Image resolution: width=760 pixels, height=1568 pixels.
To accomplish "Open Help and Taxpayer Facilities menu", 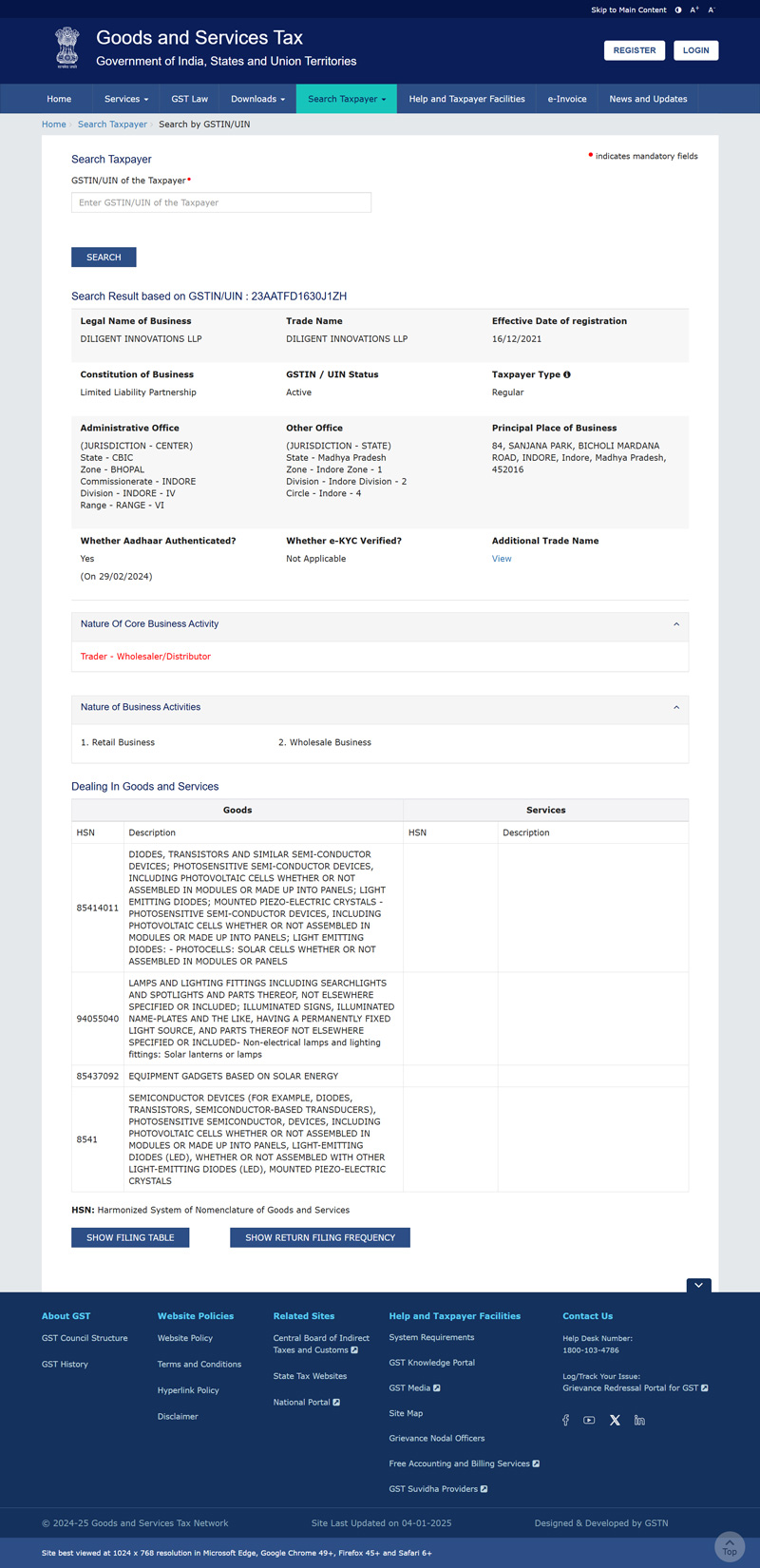I will (466, 99).
